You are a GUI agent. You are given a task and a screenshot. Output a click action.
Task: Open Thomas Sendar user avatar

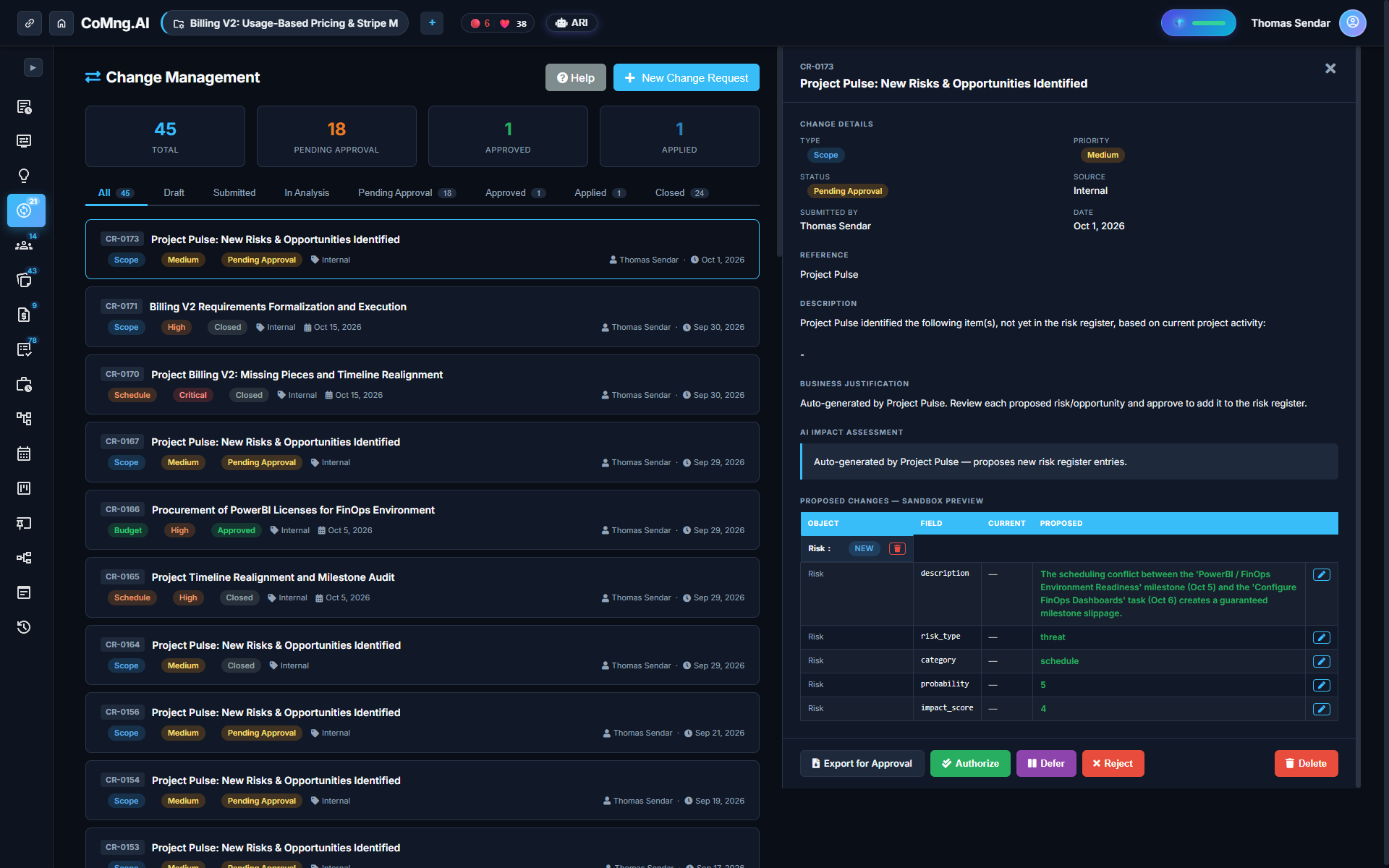1352,23
